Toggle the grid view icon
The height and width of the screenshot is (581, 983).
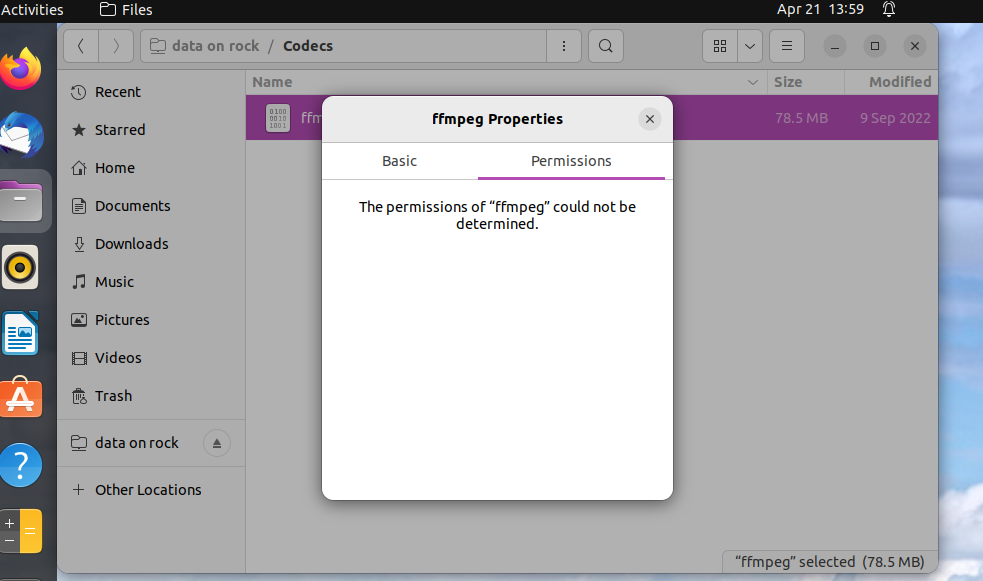coord(720,46)
